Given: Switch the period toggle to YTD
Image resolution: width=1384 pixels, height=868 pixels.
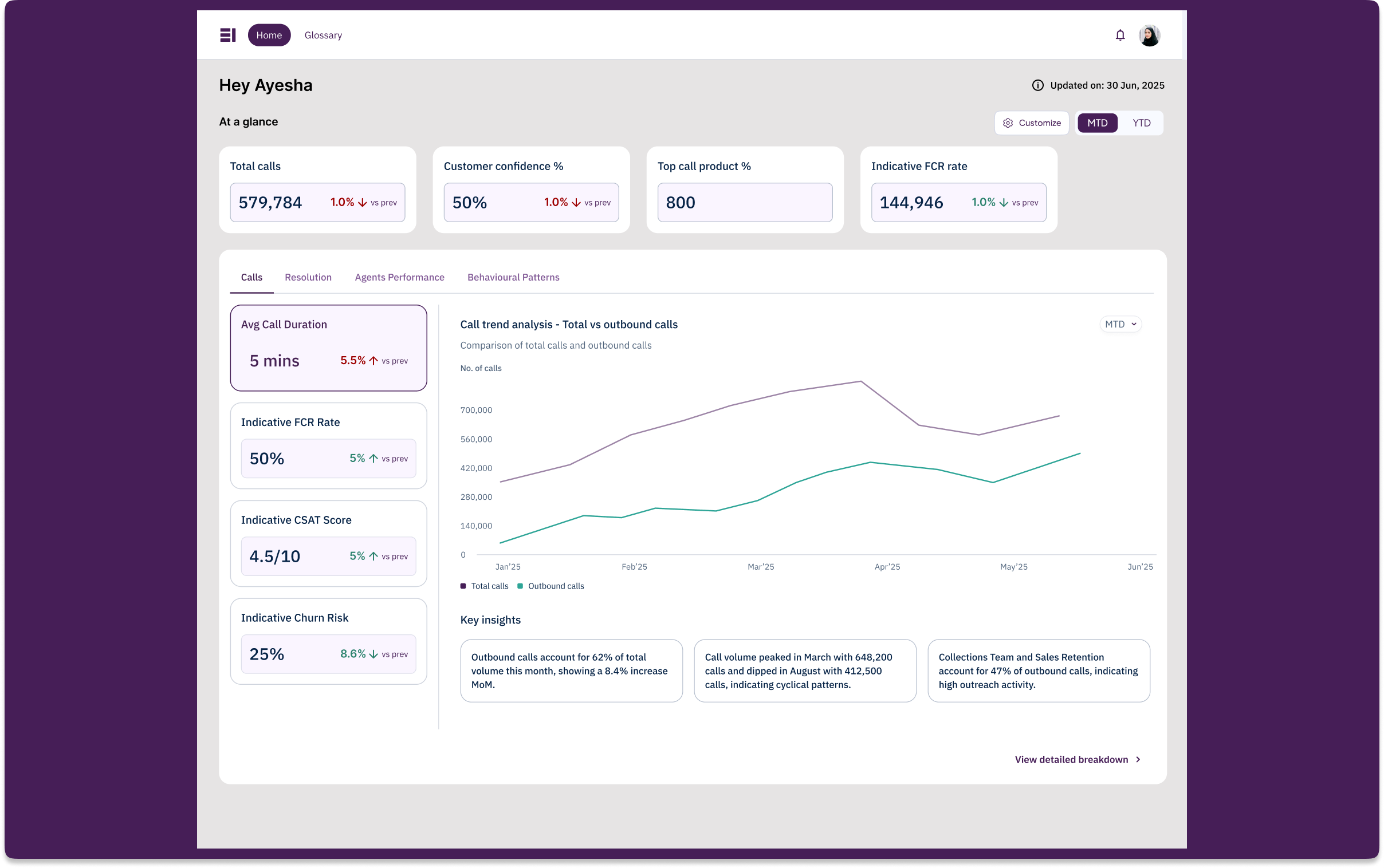Looking at the screenshot, I should 1141,123.
